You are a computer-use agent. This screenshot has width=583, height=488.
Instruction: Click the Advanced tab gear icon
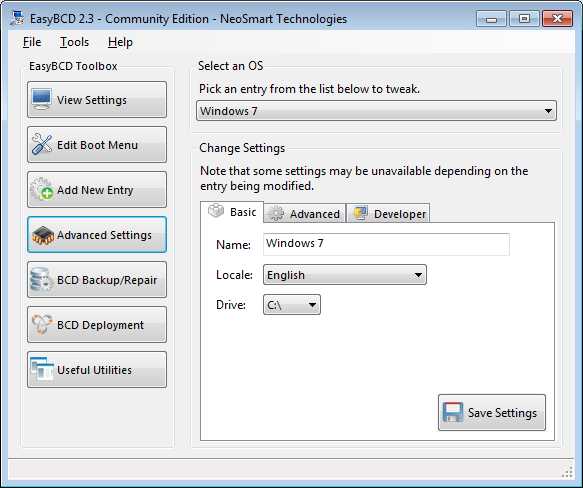tap(276, 214)
